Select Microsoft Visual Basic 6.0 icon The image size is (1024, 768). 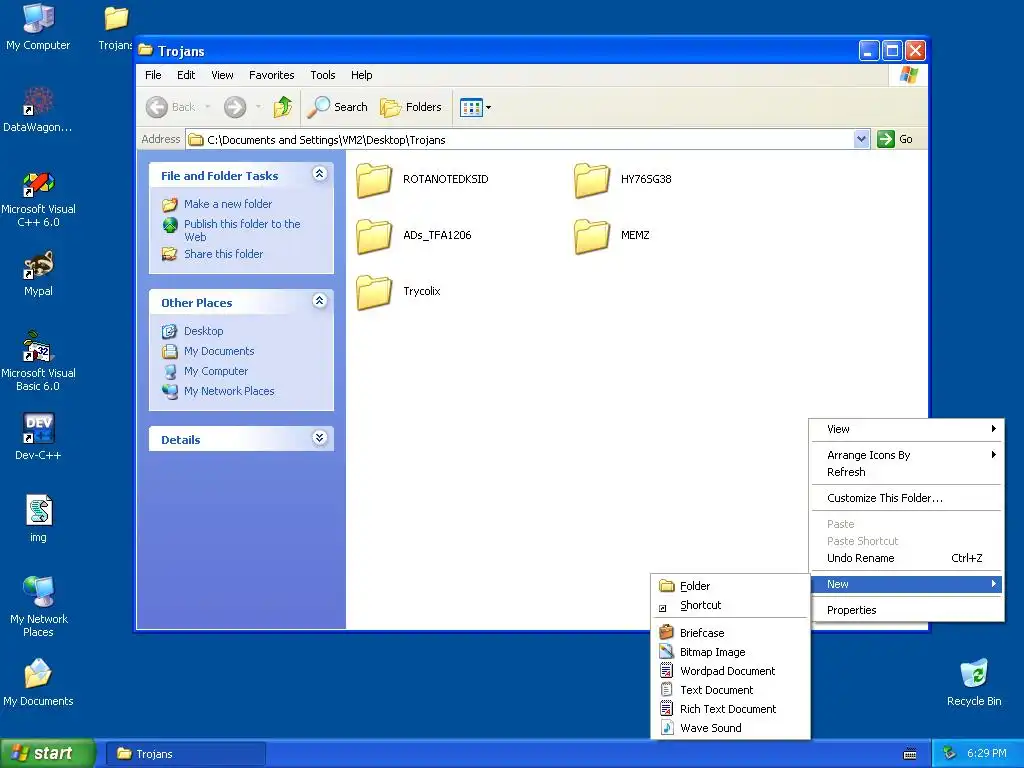[x=38, y=362]
